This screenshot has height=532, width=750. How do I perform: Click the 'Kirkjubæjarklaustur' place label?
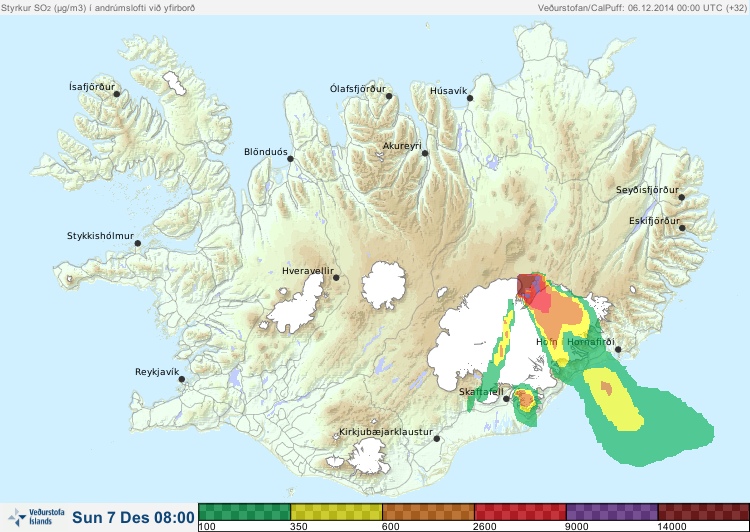[x=386, y=432]
